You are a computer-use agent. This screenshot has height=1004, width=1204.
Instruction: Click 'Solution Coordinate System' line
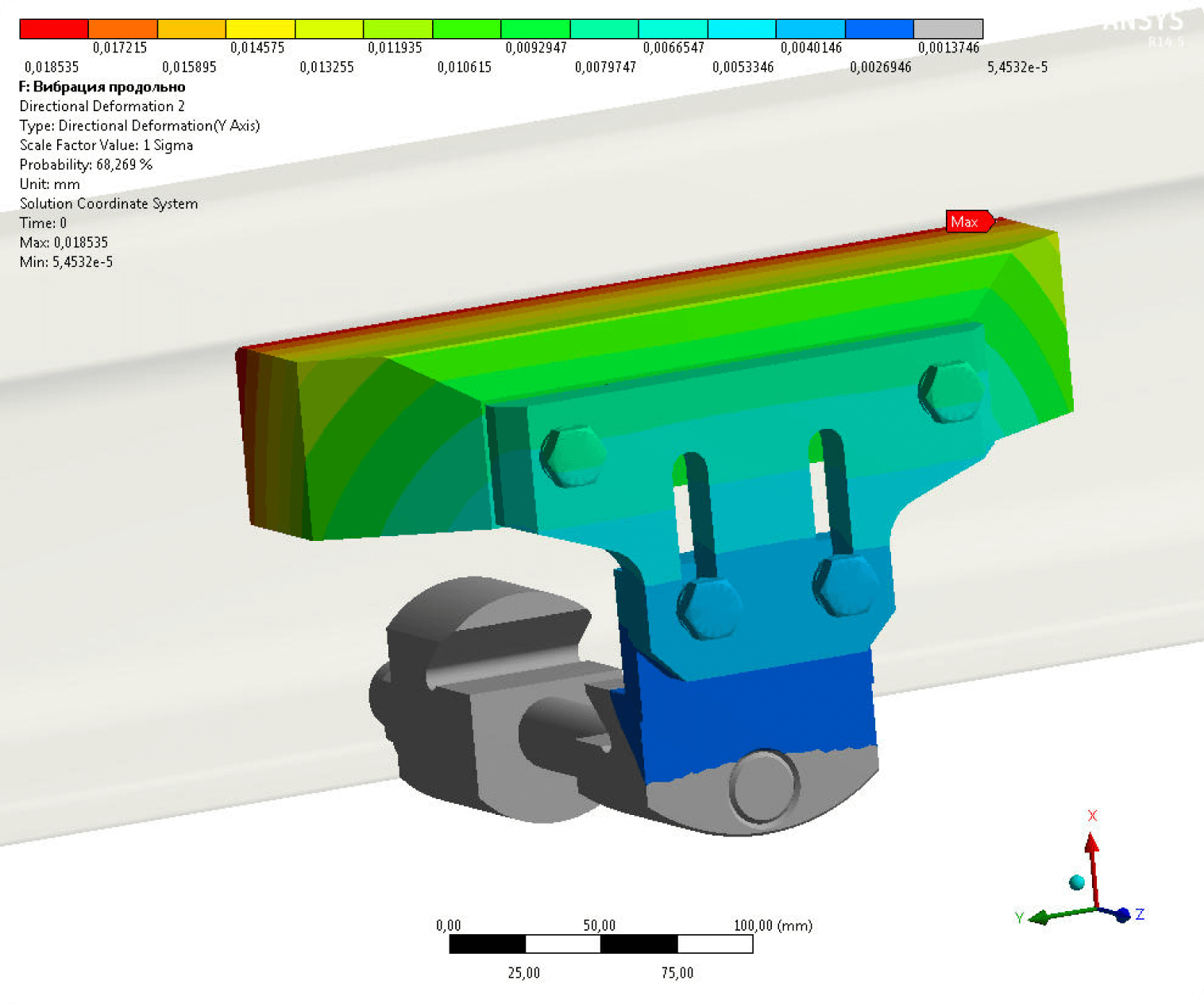tap(109, 203)
